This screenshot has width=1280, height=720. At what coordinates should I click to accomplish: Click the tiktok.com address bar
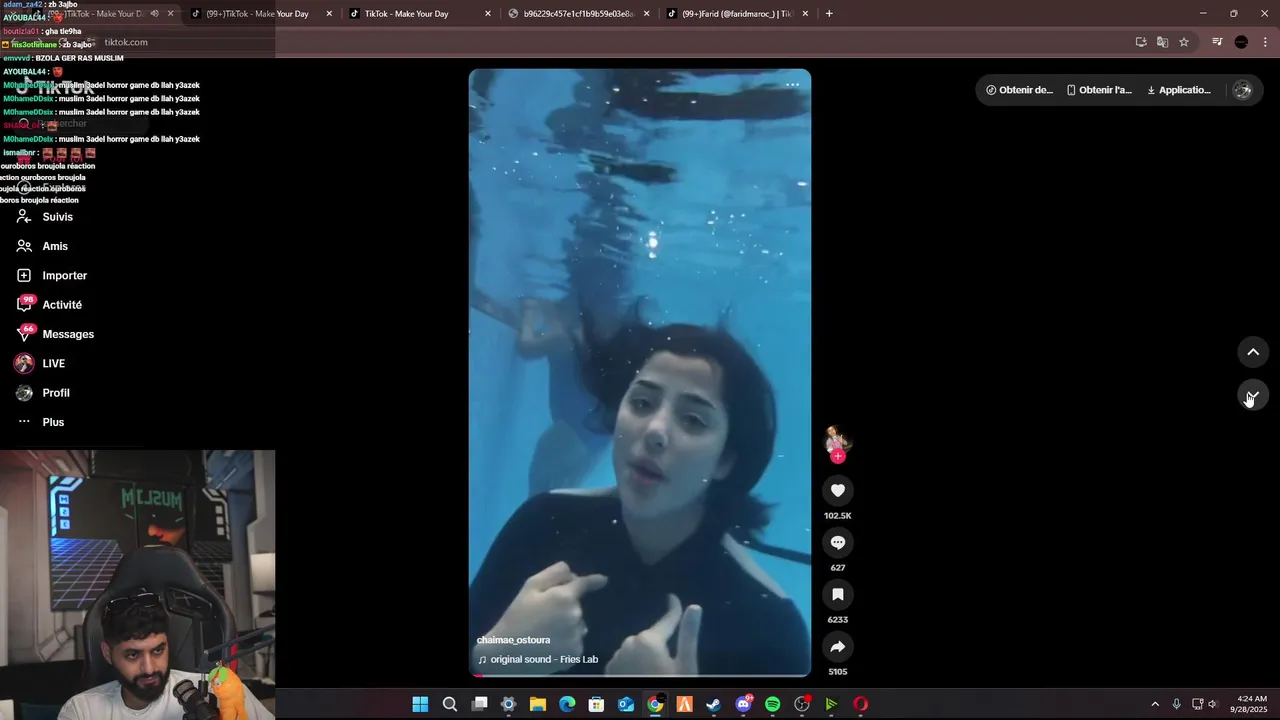coord(600,42)
